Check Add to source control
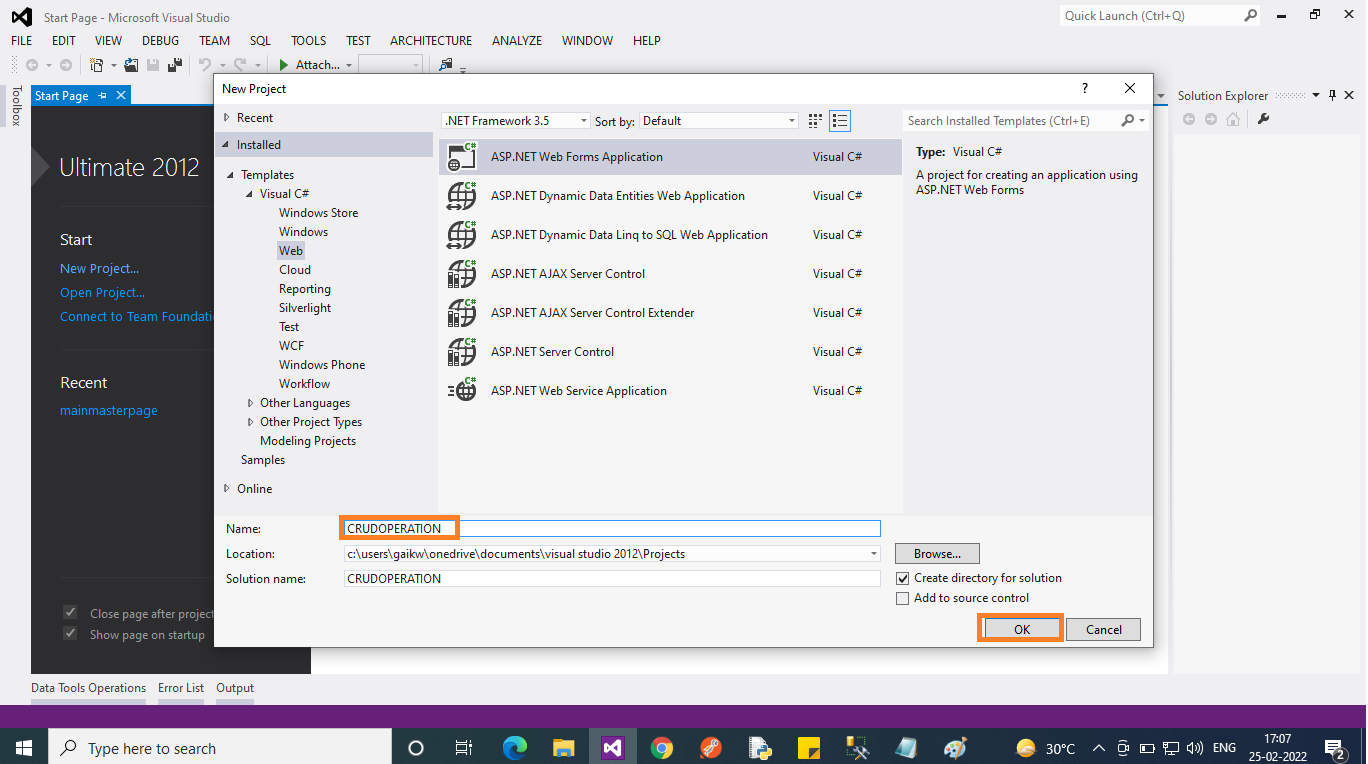 pyautogui.click(x=903, y=598)
